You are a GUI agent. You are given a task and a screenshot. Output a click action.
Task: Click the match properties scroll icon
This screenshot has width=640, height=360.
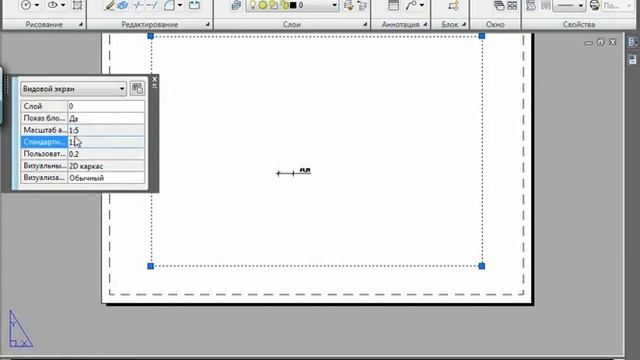point(531,5)
